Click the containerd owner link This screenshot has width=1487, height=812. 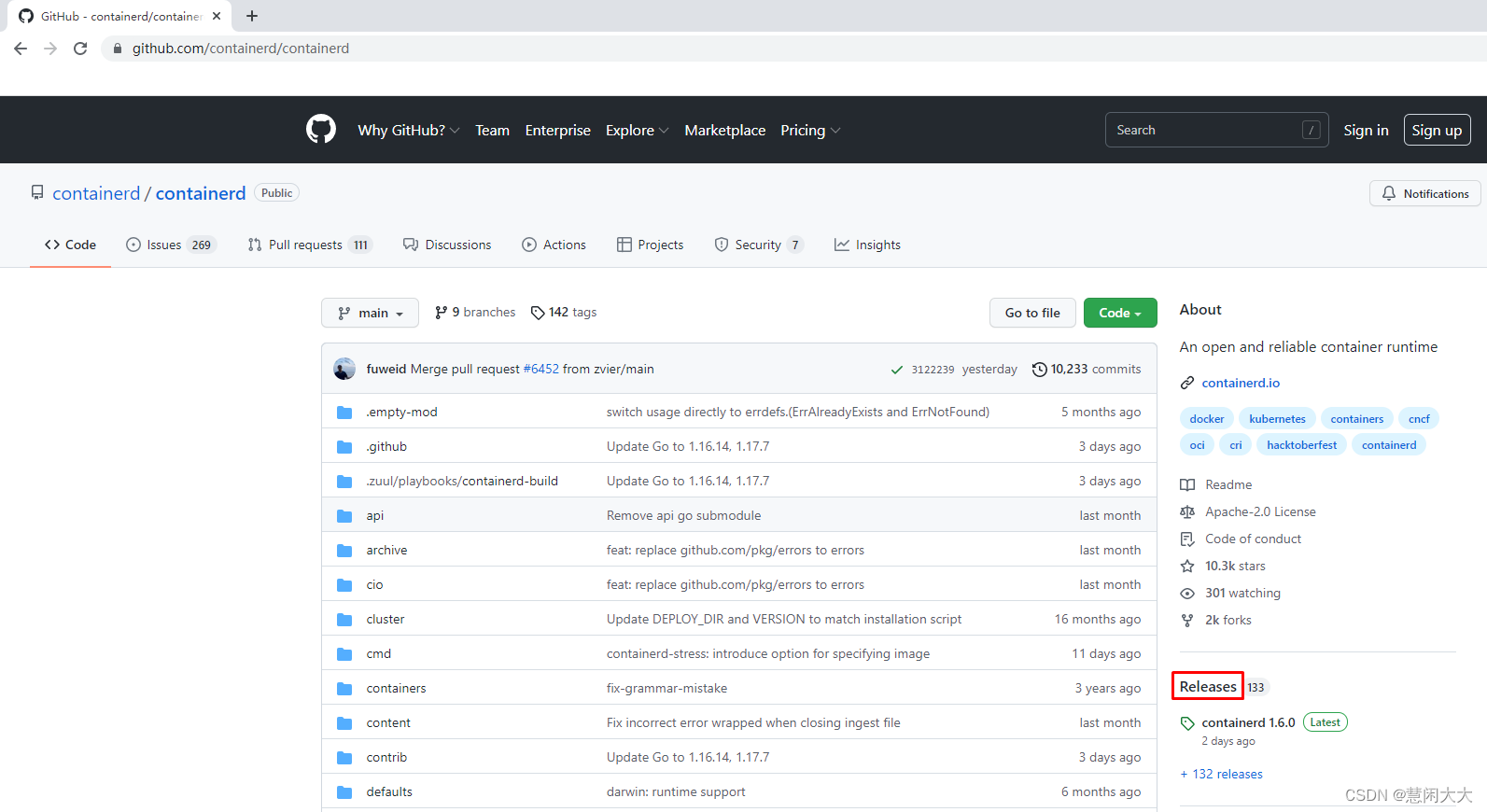96,193
